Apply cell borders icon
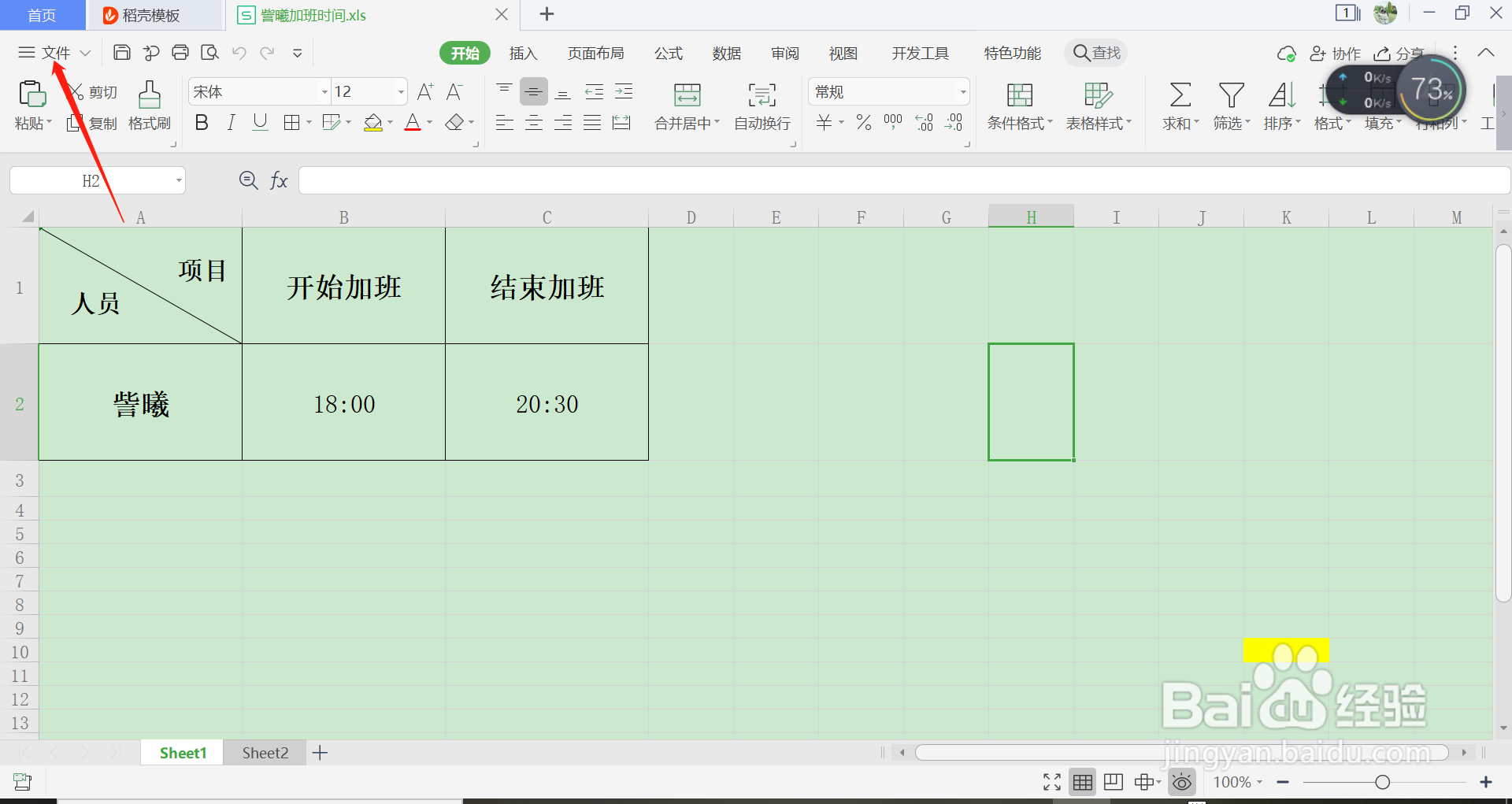This screenshot has height=804, width=1512. (291, 123)
